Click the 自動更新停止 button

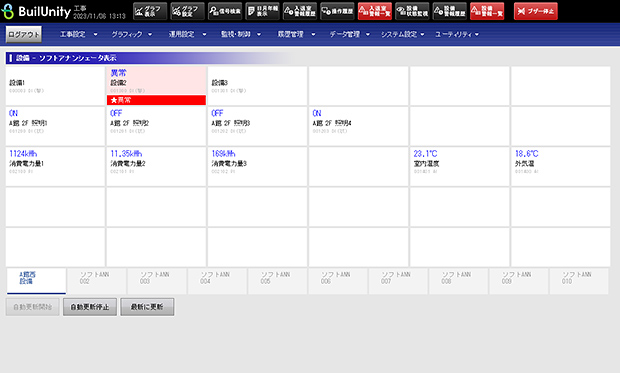pos(90,307)
